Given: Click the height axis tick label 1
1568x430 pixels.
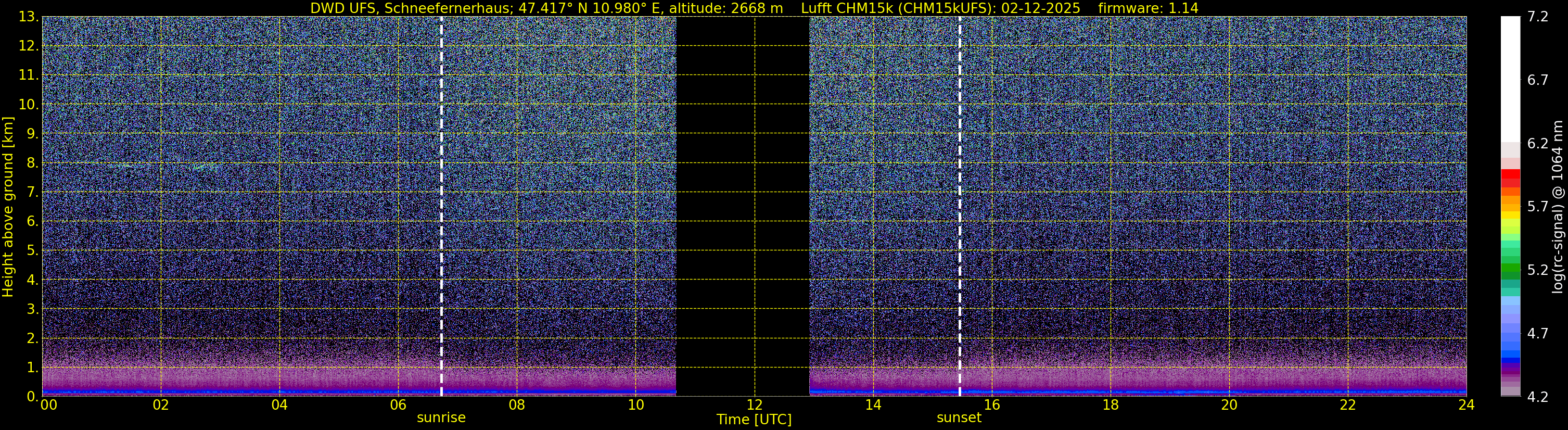Looking at the screenshot, I should tap(33, 368).
